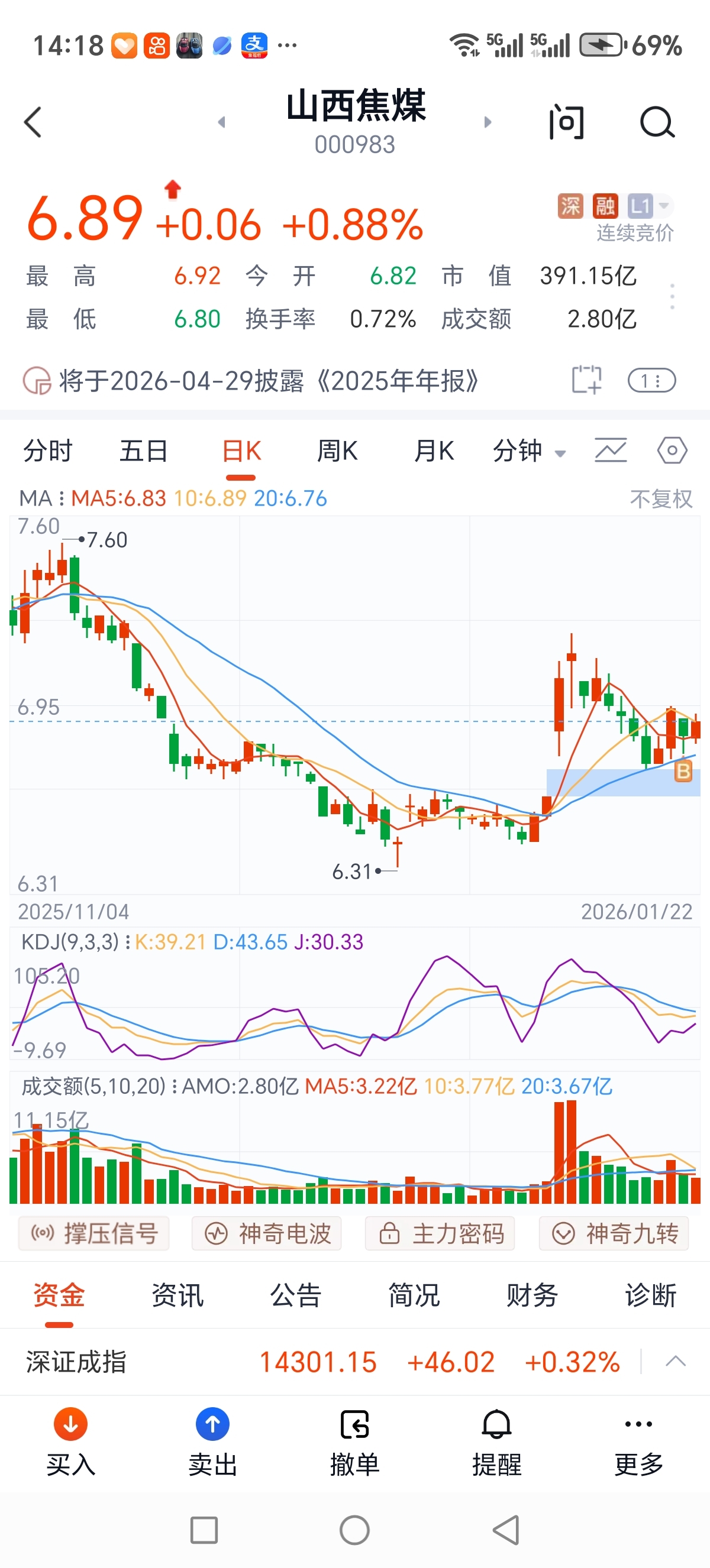This screenshot has width=710, height=1568.
Task: Switch to the 财务 tab
Action: pos(532,1295)
